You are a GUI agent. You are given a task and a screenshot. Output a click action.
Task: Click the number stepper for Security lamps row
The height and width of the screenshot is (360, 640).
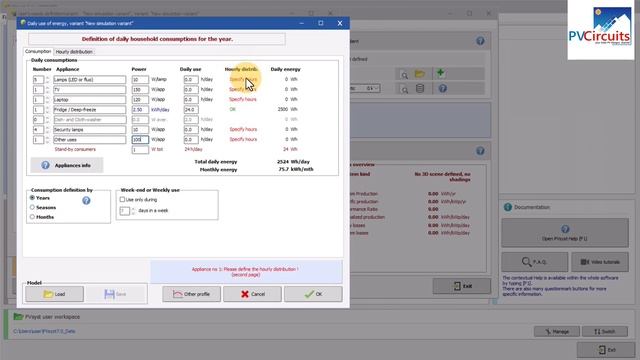[x=47, y=129]
